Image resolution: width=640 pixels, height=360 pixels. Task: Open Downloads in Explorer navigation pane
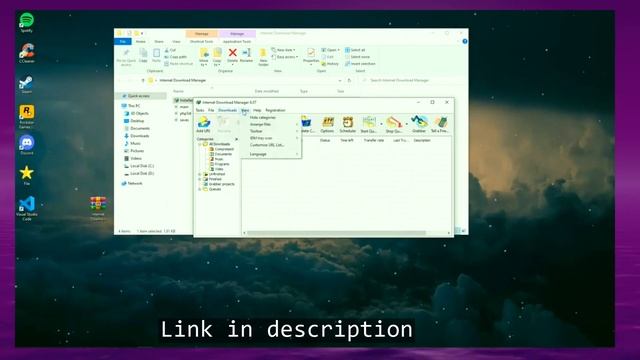click(x=137, y=136)
